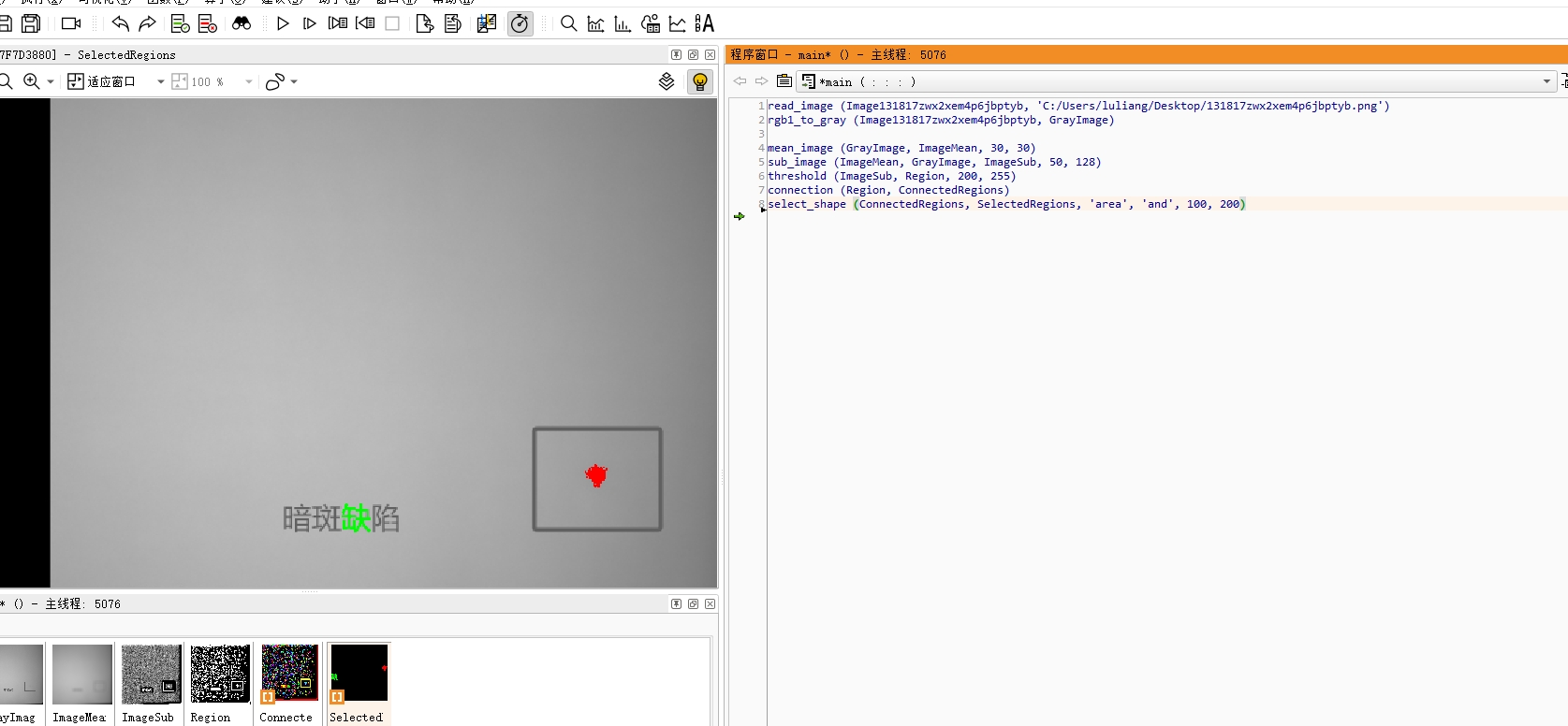
Task: Click the green program counter arrow
Action: click(740, 216)
